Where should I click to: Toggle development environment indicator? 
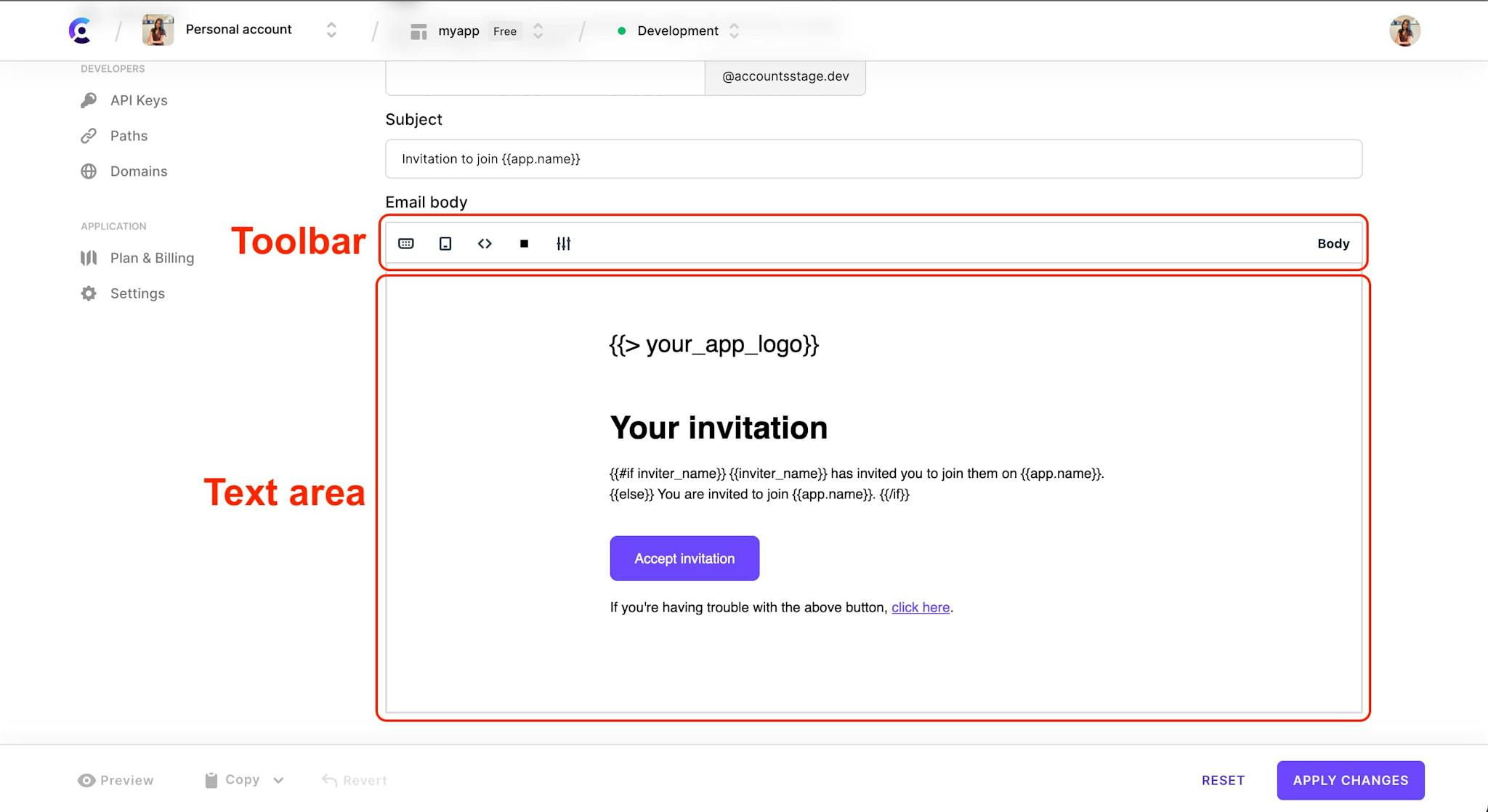(675, 30)
